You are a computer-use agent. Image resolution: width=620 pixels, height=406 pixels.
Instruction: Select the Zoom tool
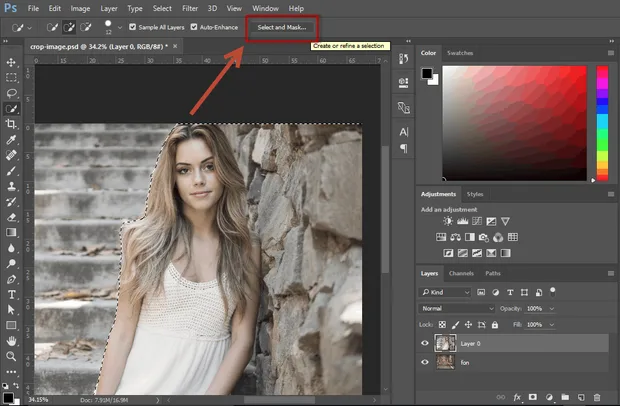pos(11,356)
